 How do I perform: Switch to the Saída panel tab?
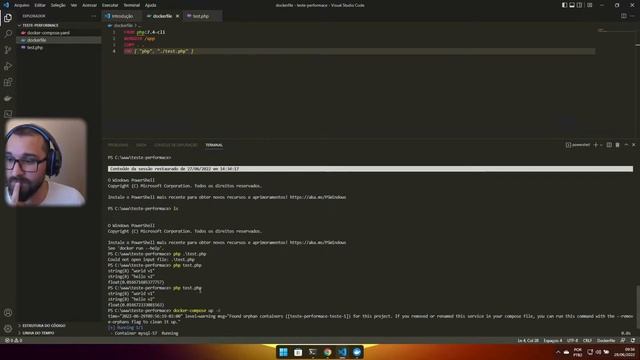(x=141, y=145)
